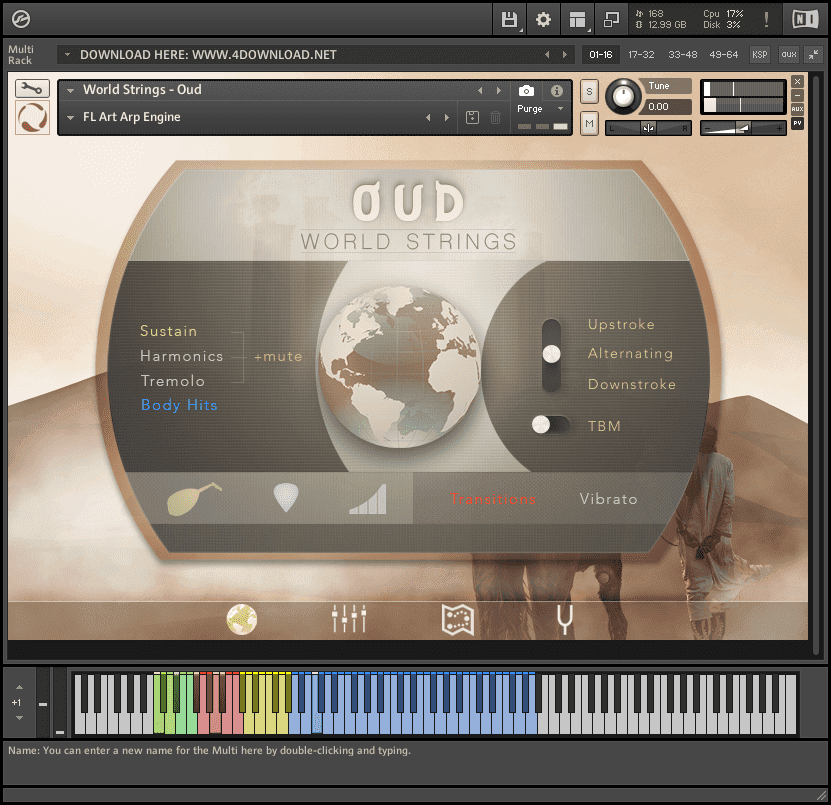The height and width of the screenshot is (805, 831).
Task: Open the workspace layout panel icon
Action: (577, 20)
